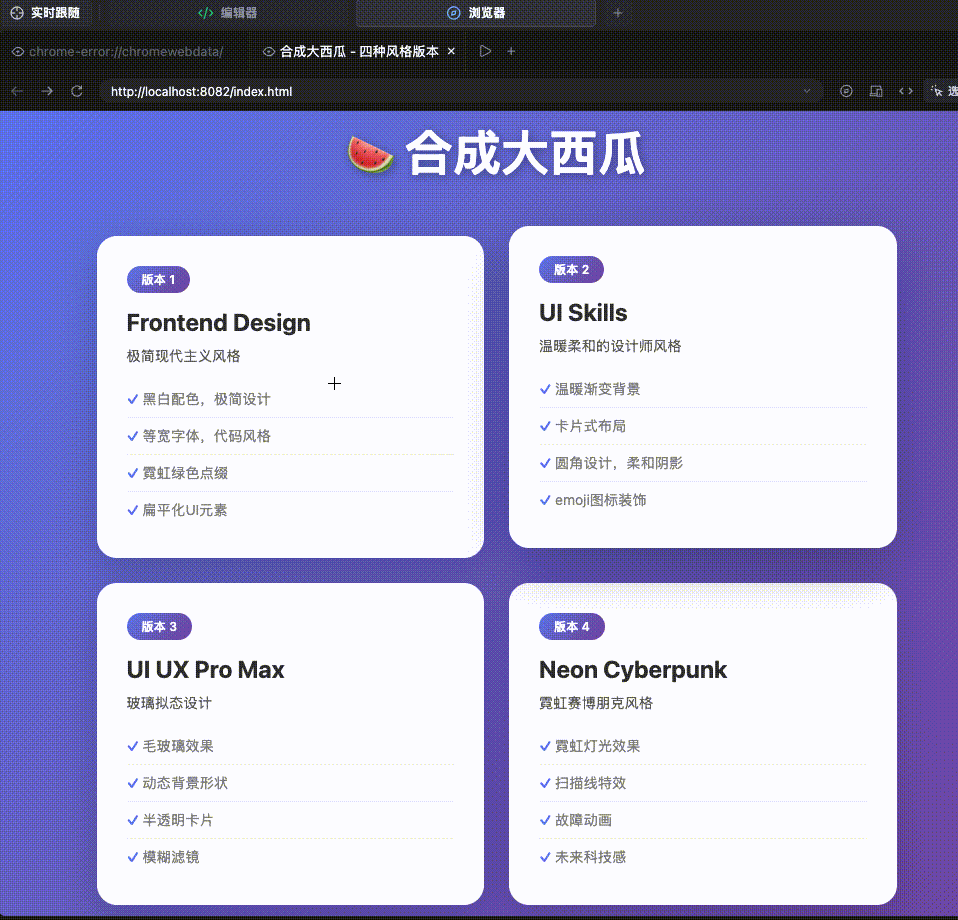Expand the URL history dropdown arrow

(x=807, y=91)
